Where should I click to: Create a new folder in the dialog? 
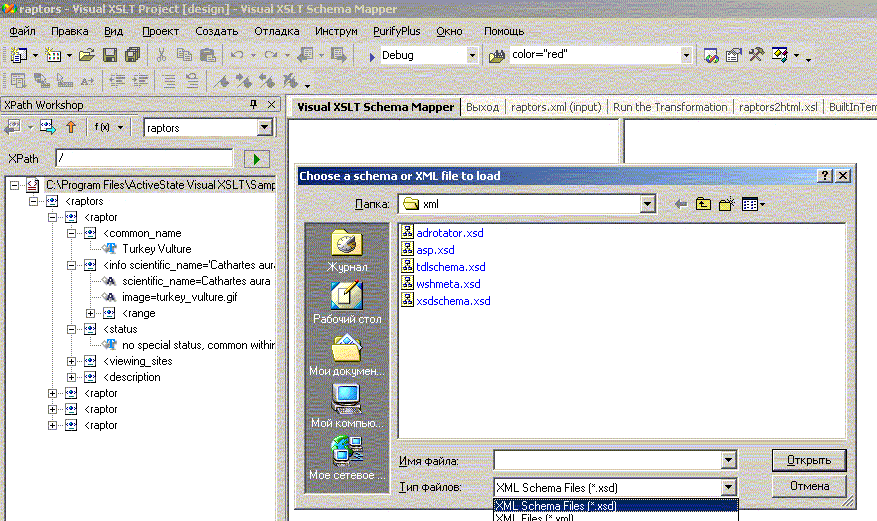tap(727, 205)
